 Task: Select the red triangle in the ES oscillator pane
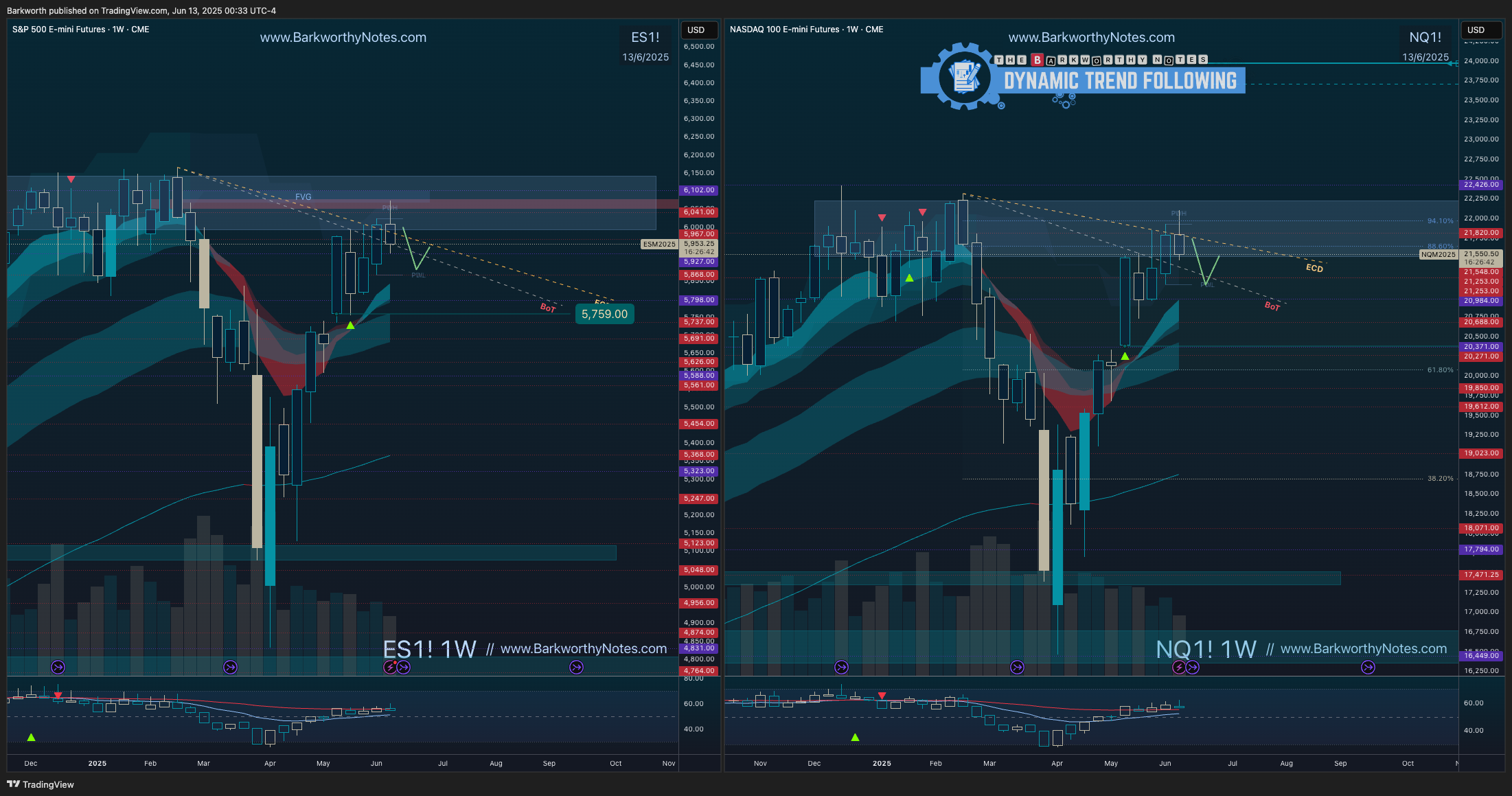coord(58,695)
